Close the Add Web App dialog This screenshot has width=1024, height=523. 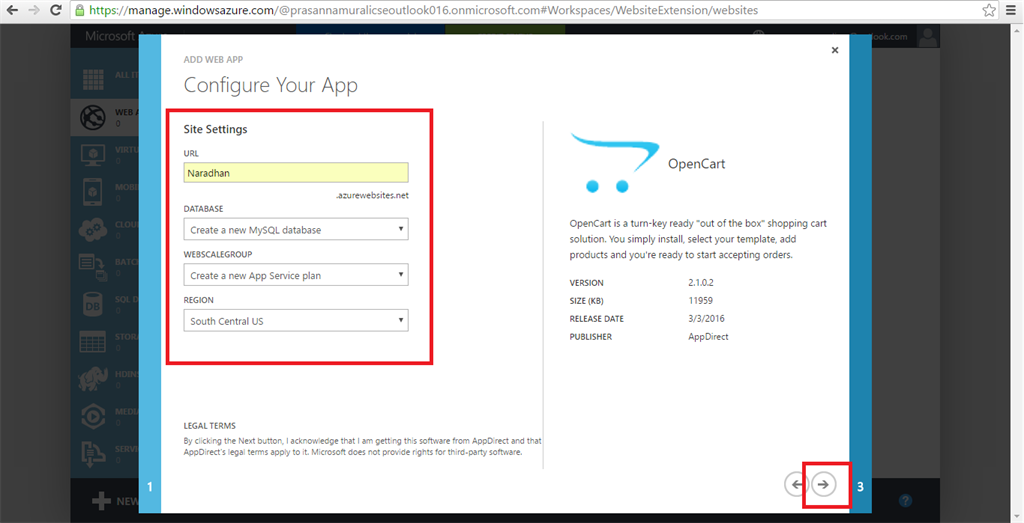(835, 50)
